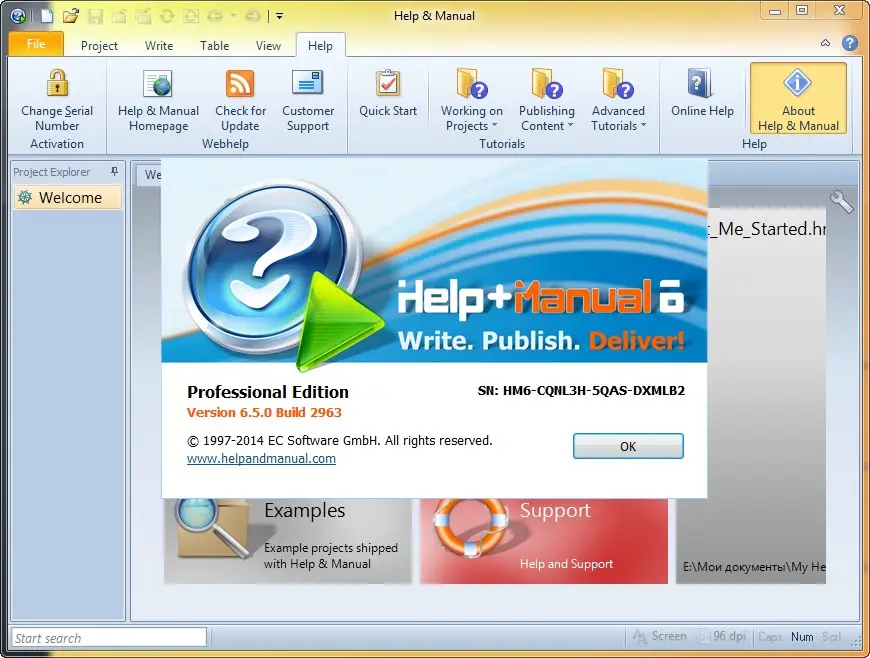Viewport: 870px width, 658px height.
Task: Expand the Advanced Tutorials dropdown
Action: tap(618, 102)
